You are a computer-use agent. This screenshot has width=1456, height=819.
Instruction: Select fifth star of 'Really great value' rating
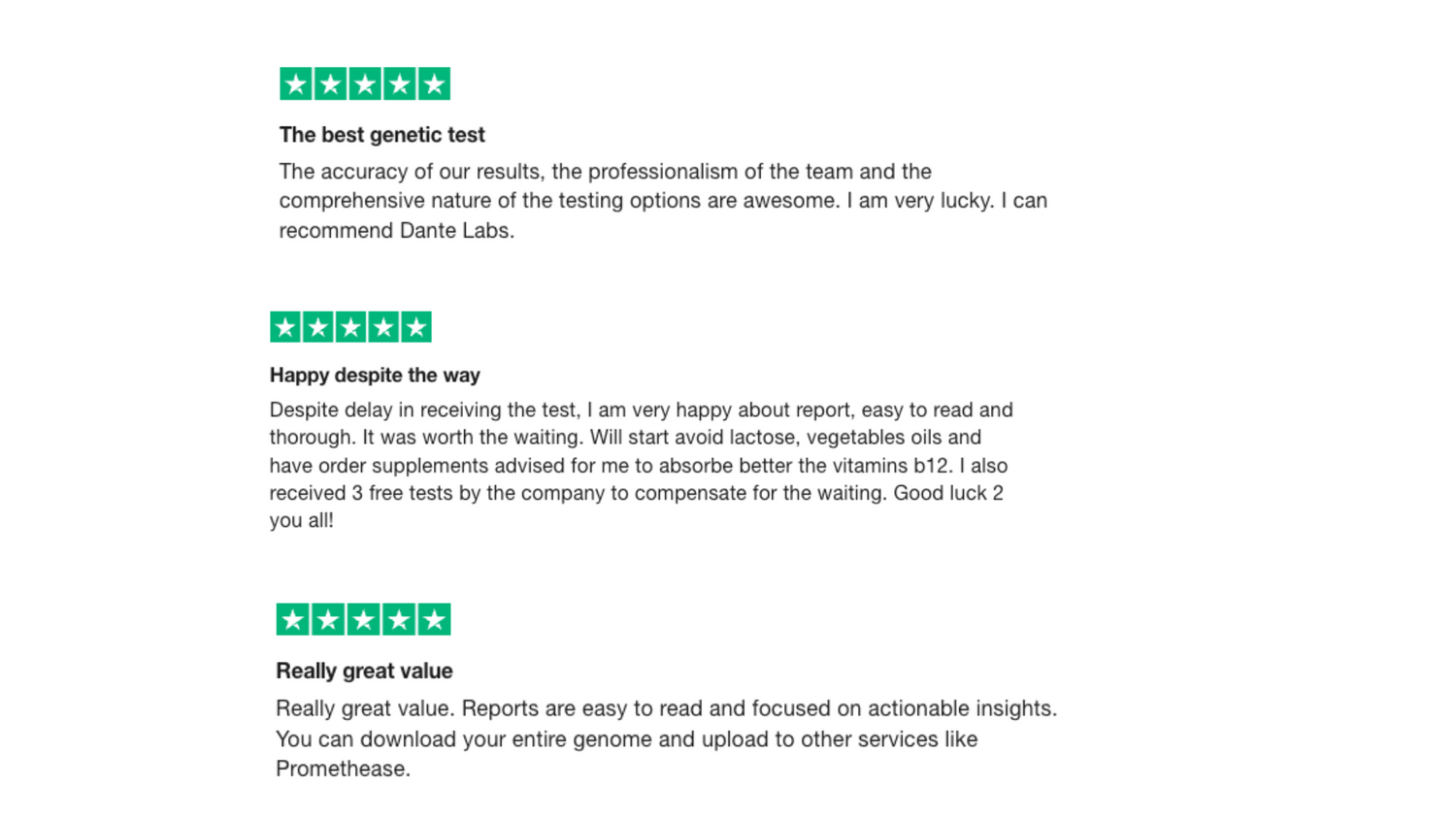[434, 619]
